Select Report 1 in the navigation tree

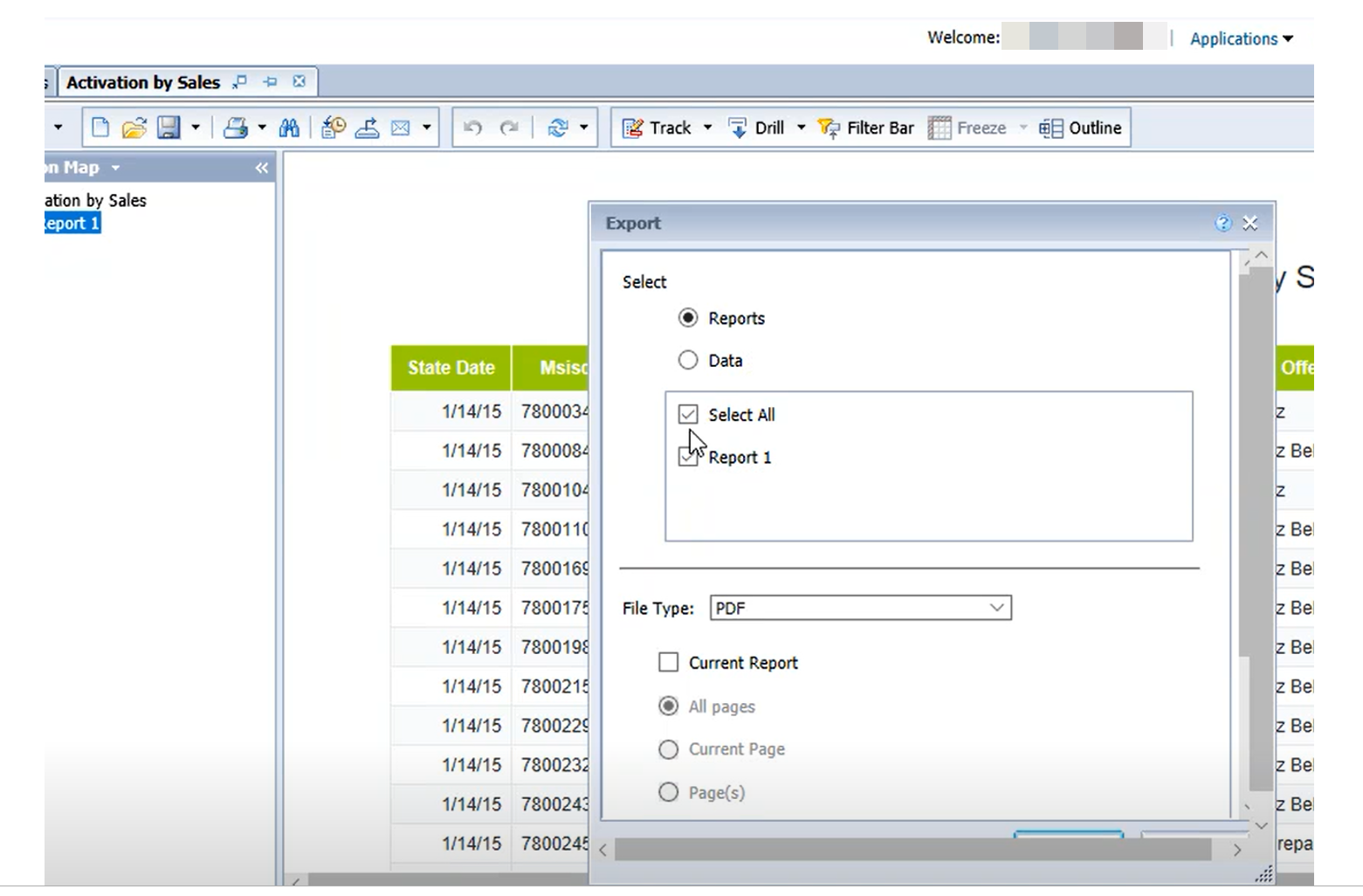pos(70,223)
